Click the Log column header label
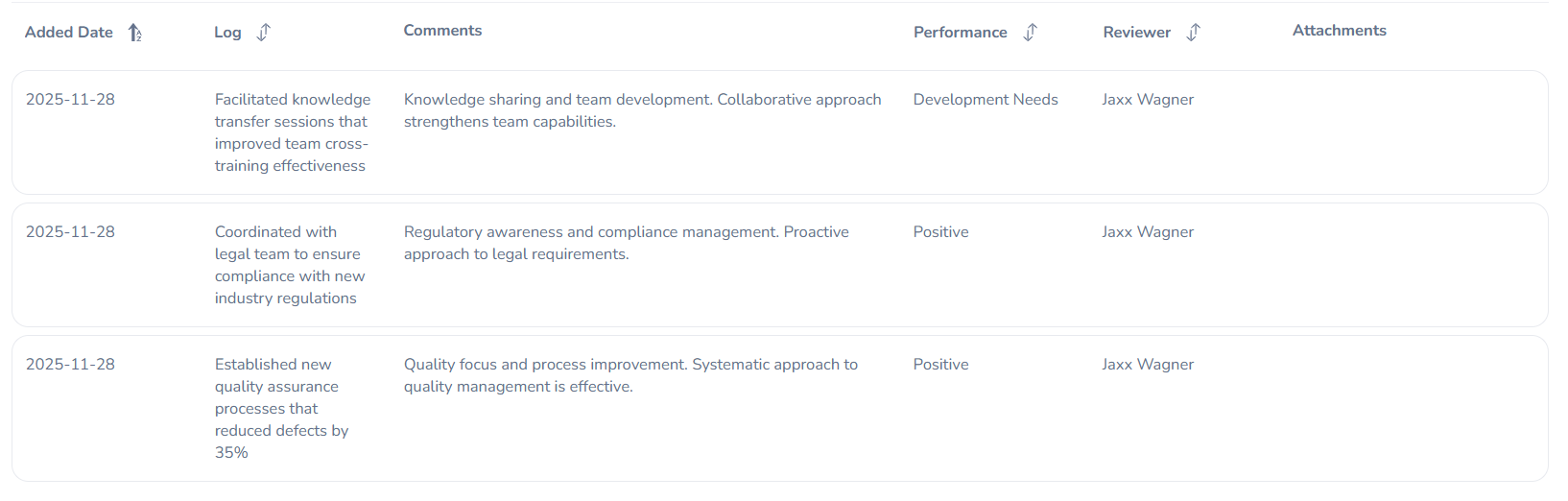This screenshot has width=1568, height=501. pyautogui.click(x=227, y=33)
